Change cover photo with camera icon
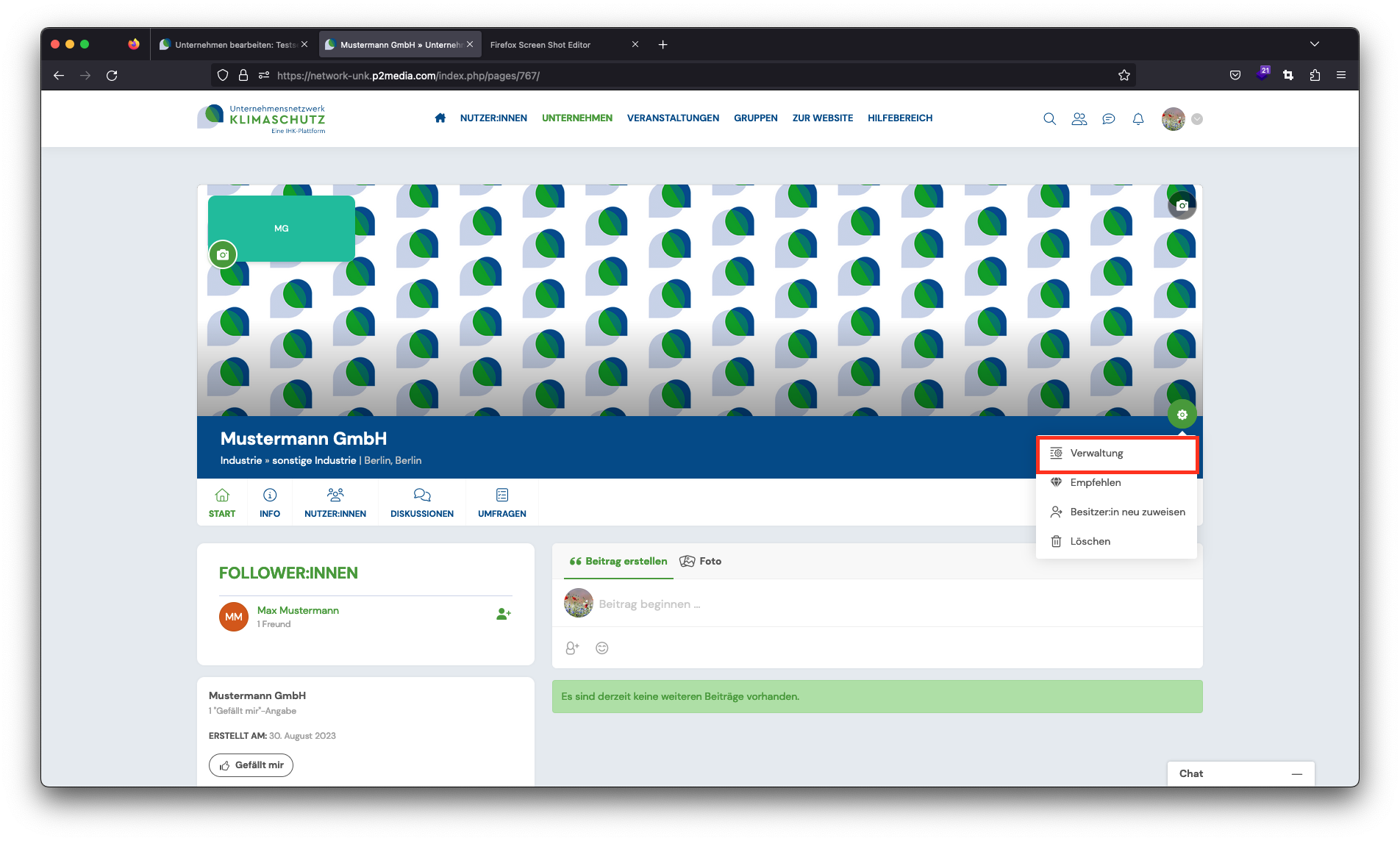This screenshot has height=841, width=1400. [x=1182, y=205]
